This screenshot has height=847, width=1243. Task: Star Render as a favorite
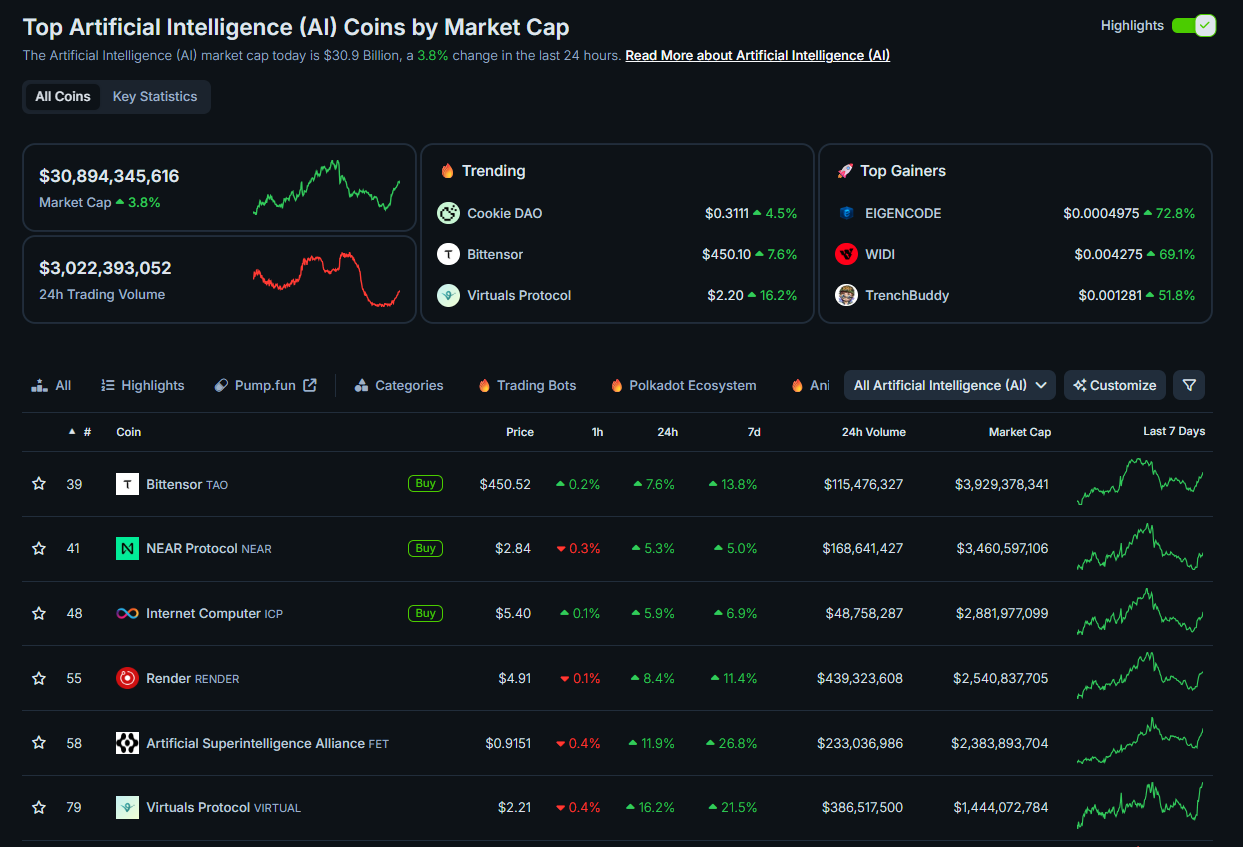point(39,678)
